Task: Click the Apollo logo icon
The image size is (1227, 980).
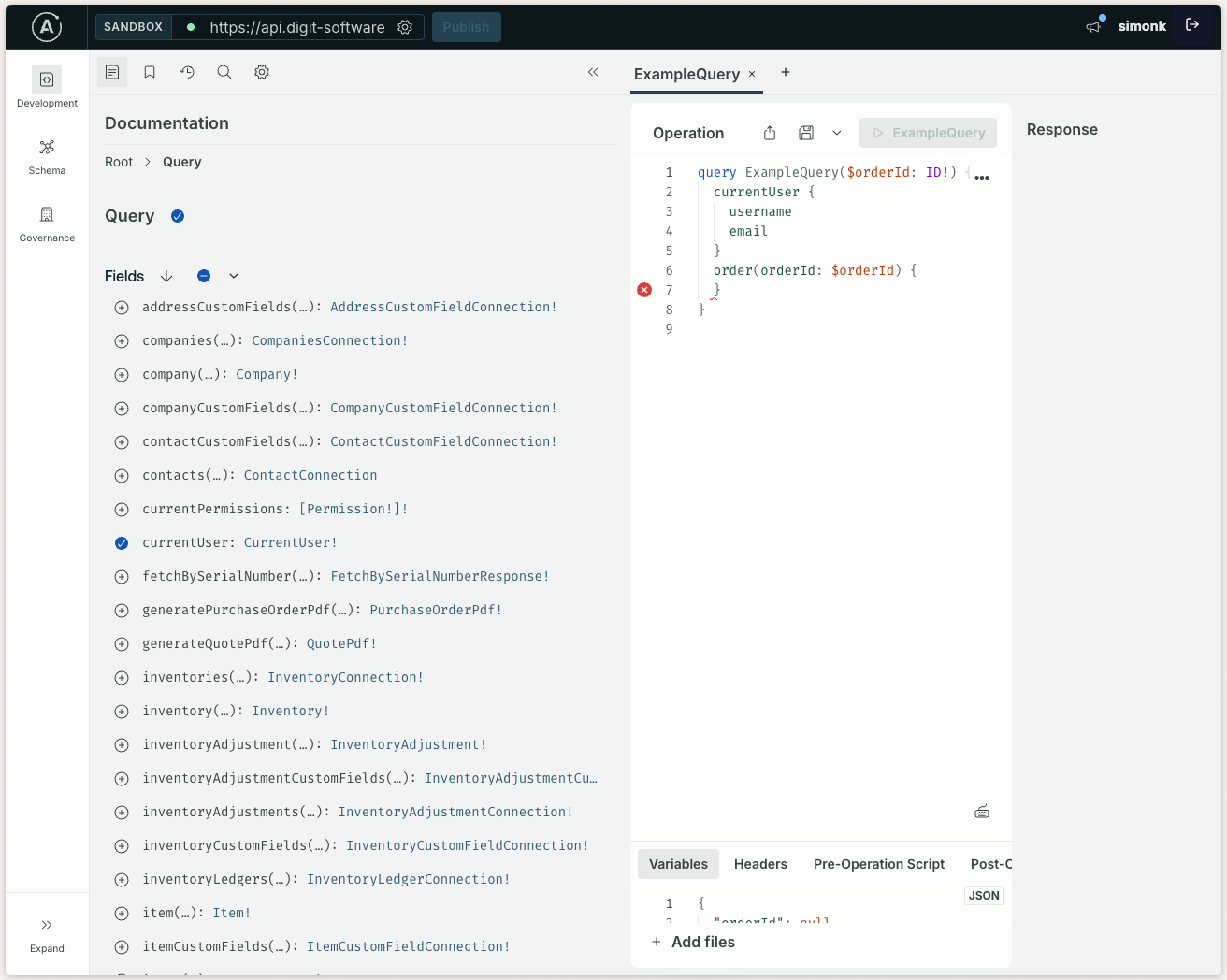Action: (x=47, y=27)
